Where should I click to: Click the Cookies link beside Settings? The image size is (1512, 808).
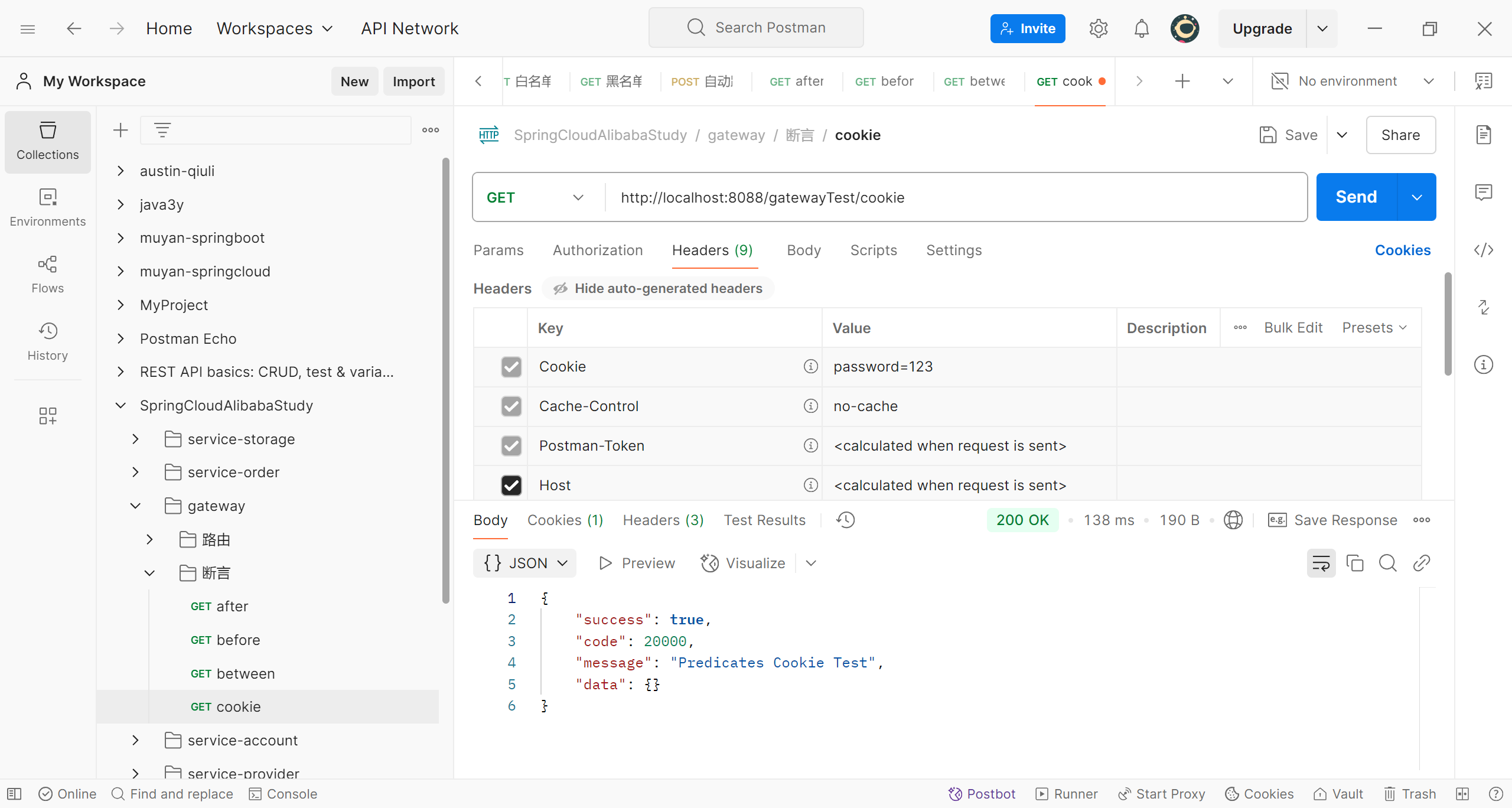1402,250
